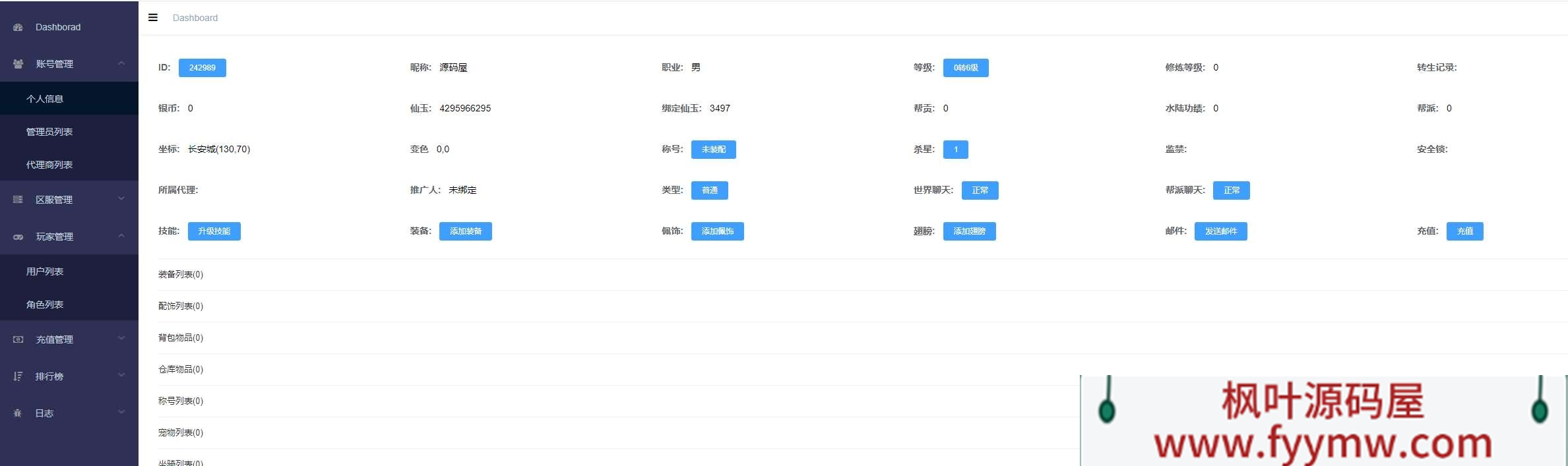Screen dimensions: 1568x466
Task: Collapse the 账号管理 submenu chevron
Action: (121, 64)
